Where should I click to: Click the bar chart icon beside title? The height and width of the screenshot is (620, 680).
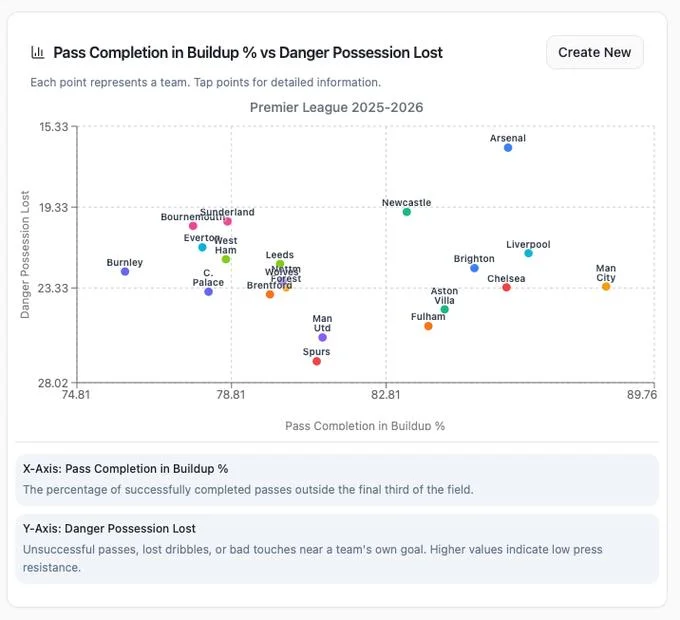pyautogui.click(x=38, y=53)
